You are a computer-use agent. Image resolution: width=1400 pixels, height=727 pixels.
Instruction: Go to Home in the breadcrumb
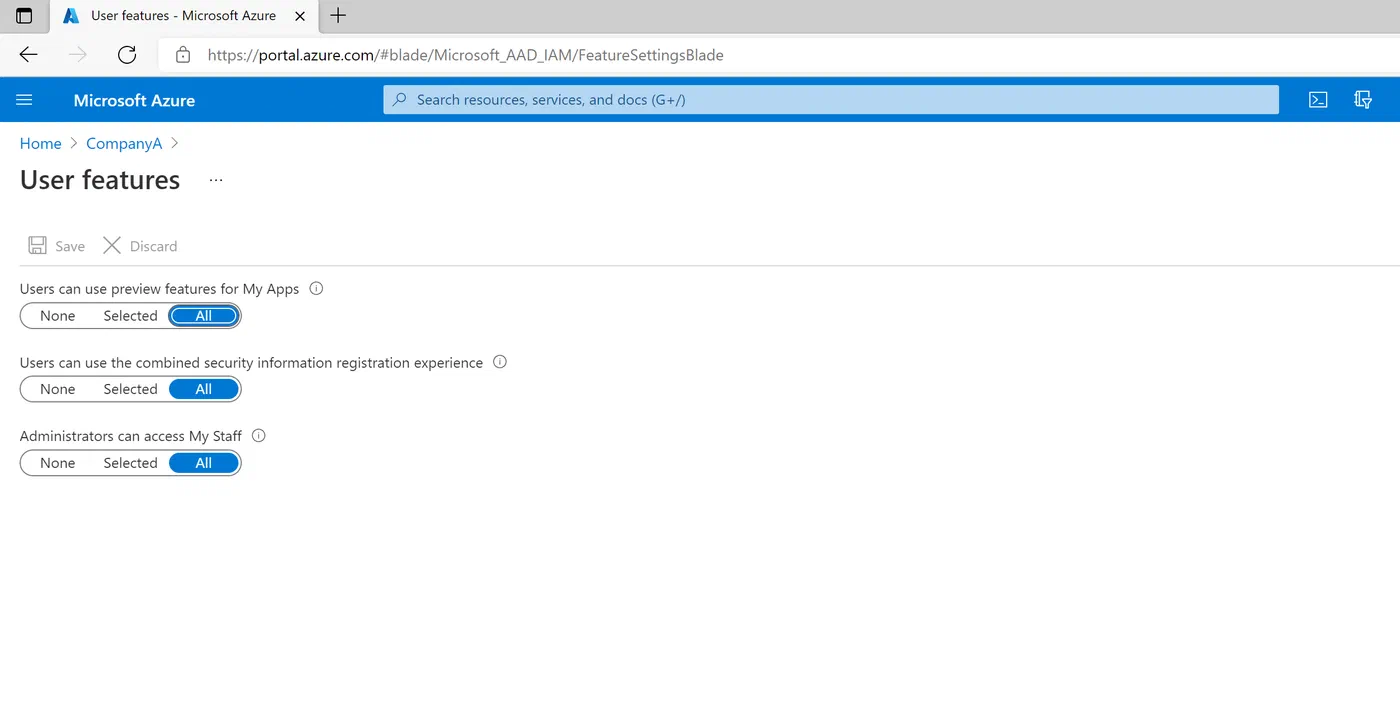coord(41,144)
